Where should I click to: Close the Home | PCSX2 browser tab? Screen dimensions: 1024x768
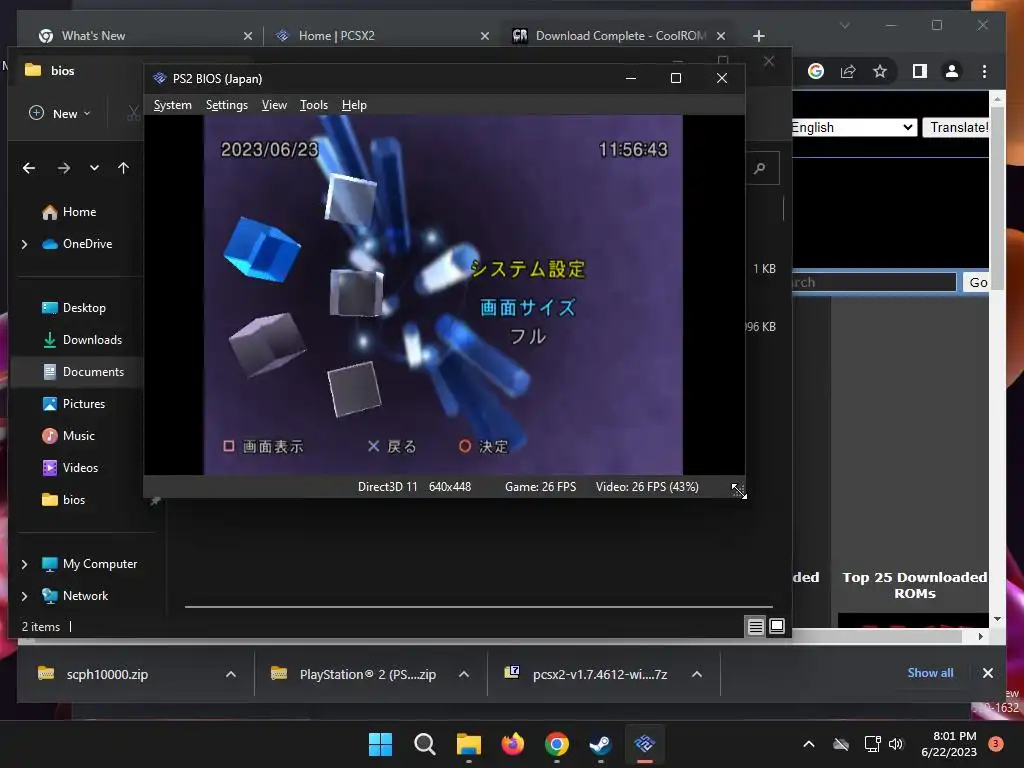click(485, 36)
